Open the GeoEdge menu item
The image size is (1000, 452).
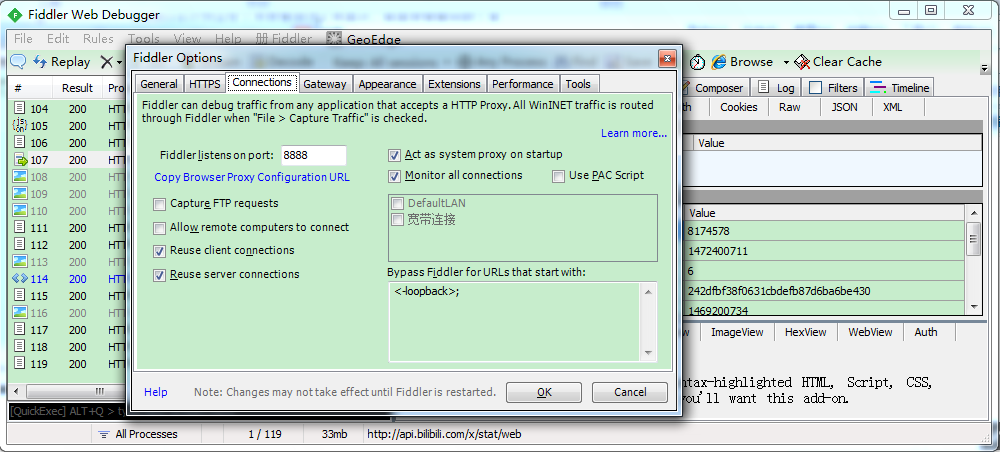pos(364,39)
